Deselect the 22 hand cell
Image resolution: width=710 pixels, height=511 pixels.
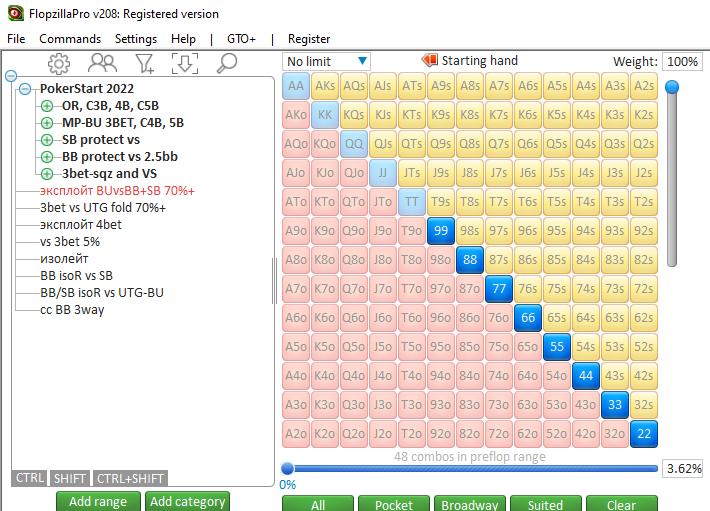(643, 434)
